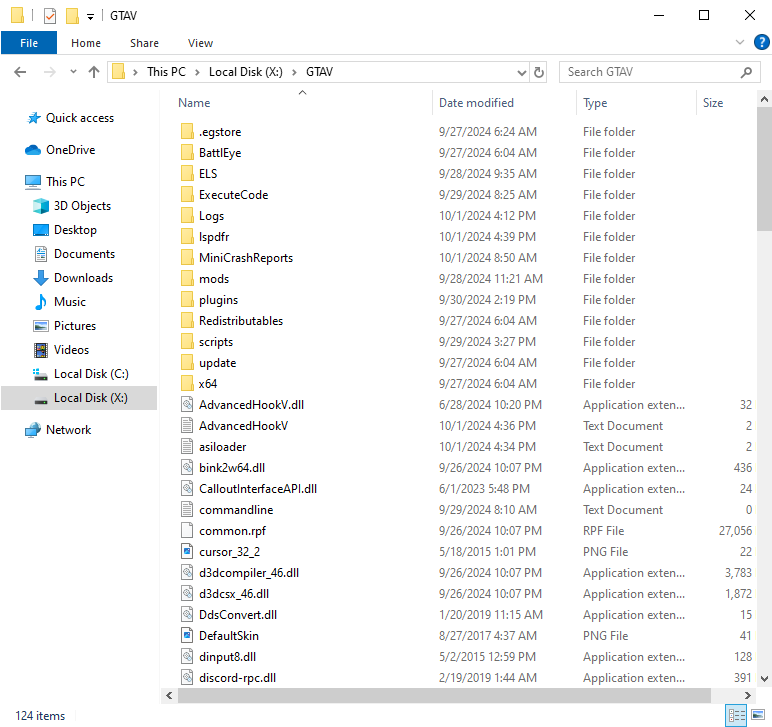The image size is (772, 727).
Task: Click the common.rpf file icon
Action: pos(187,531)
